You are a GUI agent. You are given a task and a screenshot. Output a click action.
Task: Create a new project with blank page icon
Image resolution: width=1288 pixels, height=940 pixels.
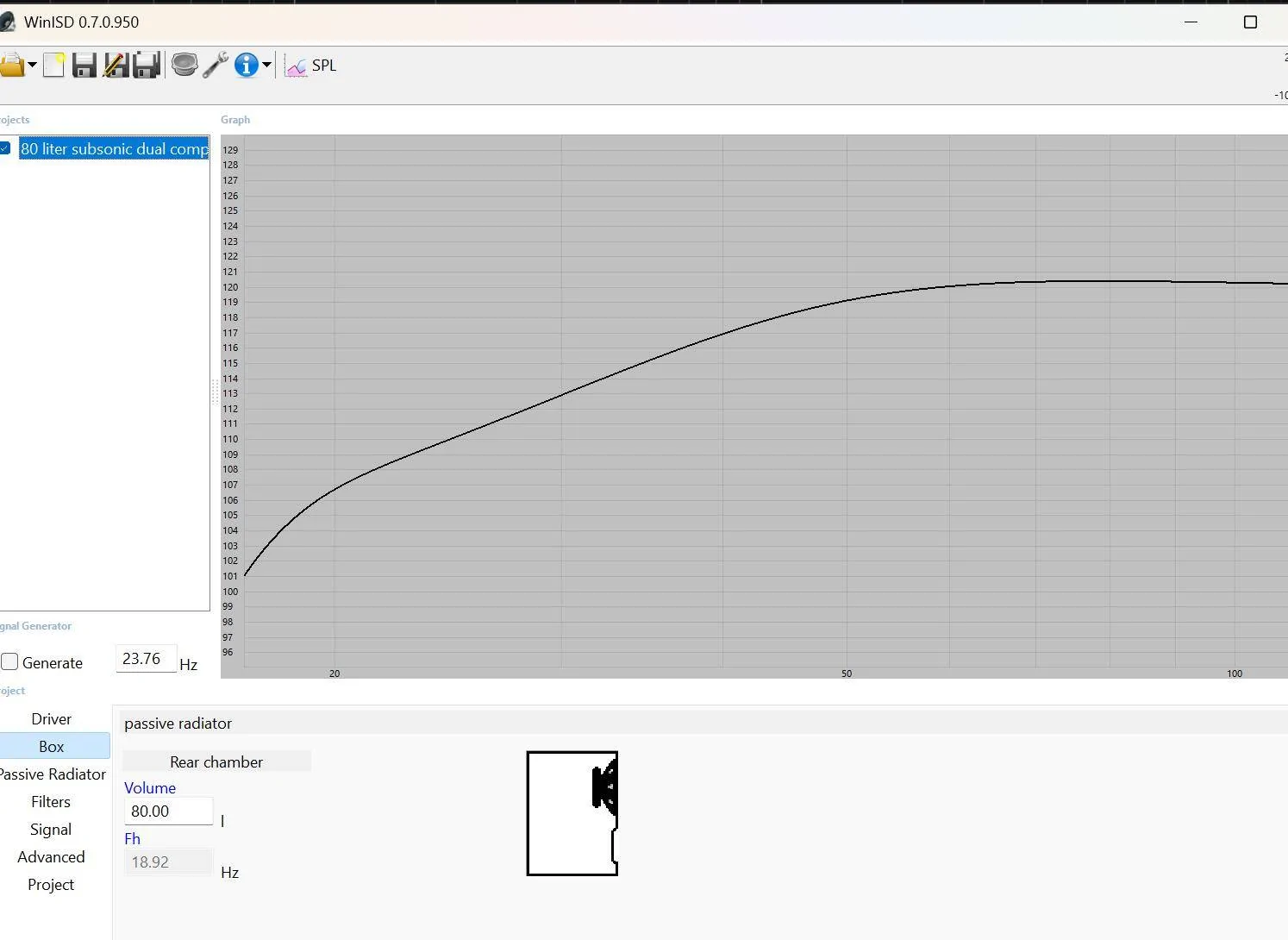53,65
